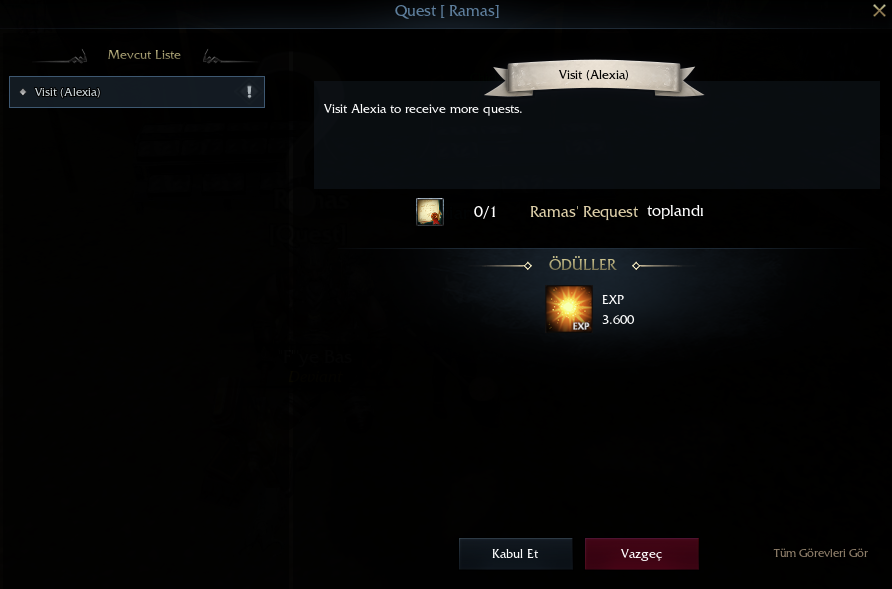This screenshot has width=892, height=589.
Task: Click the Visit (Alexia) banner title
Action: click(x=593, y=75)
